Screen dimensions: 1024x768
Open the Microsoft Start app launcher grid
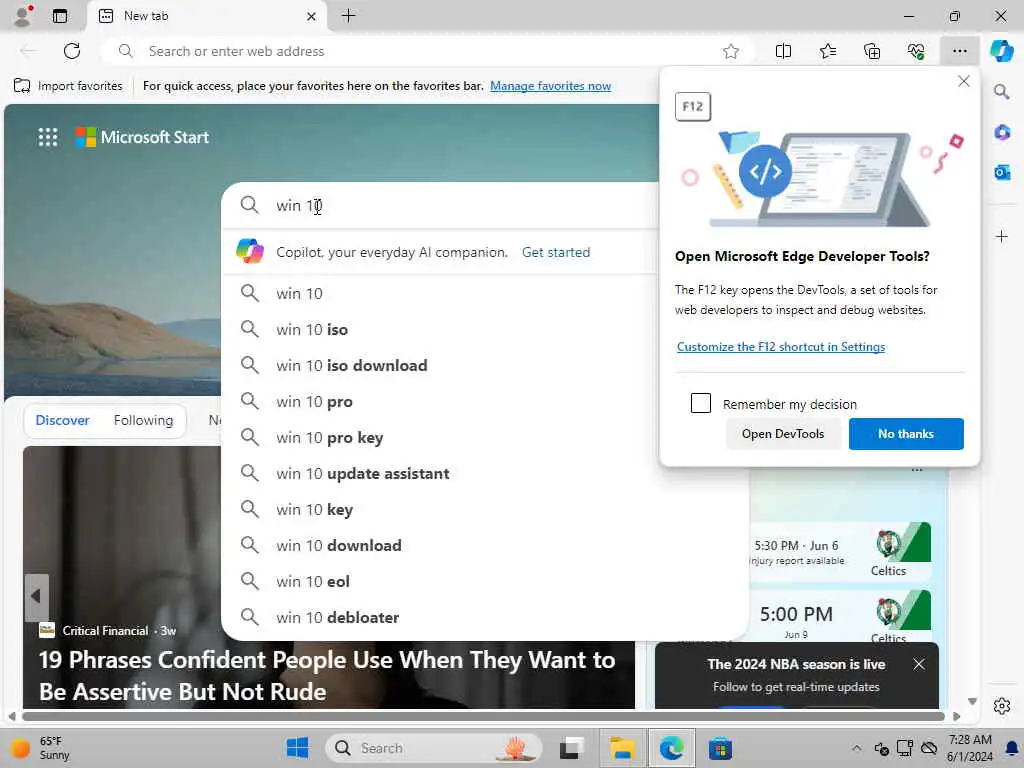[x=48, y=137]
